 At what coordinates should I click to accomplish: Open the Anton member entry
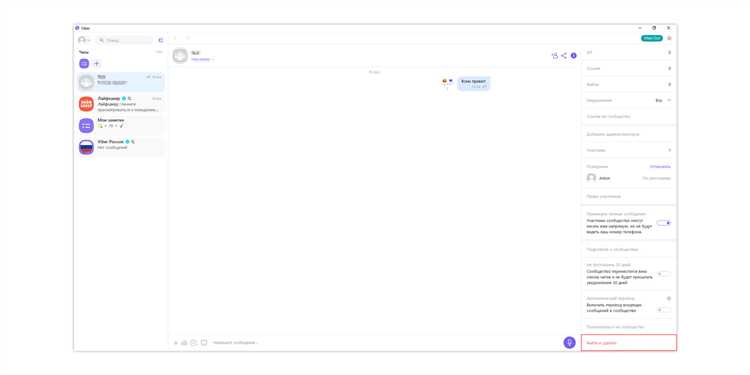[x=629, y=178]
